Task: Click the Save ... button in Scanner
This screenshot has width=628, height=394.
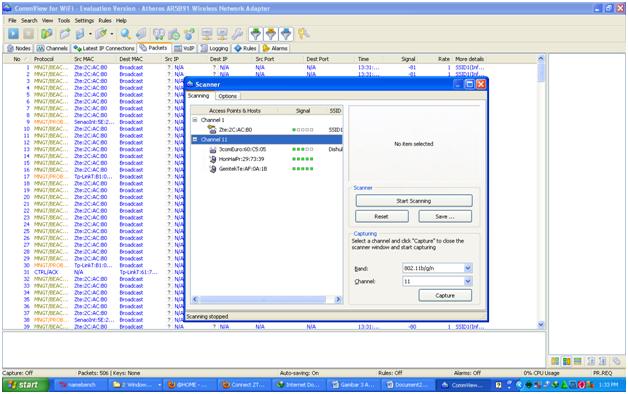Action: click(445, 216)
